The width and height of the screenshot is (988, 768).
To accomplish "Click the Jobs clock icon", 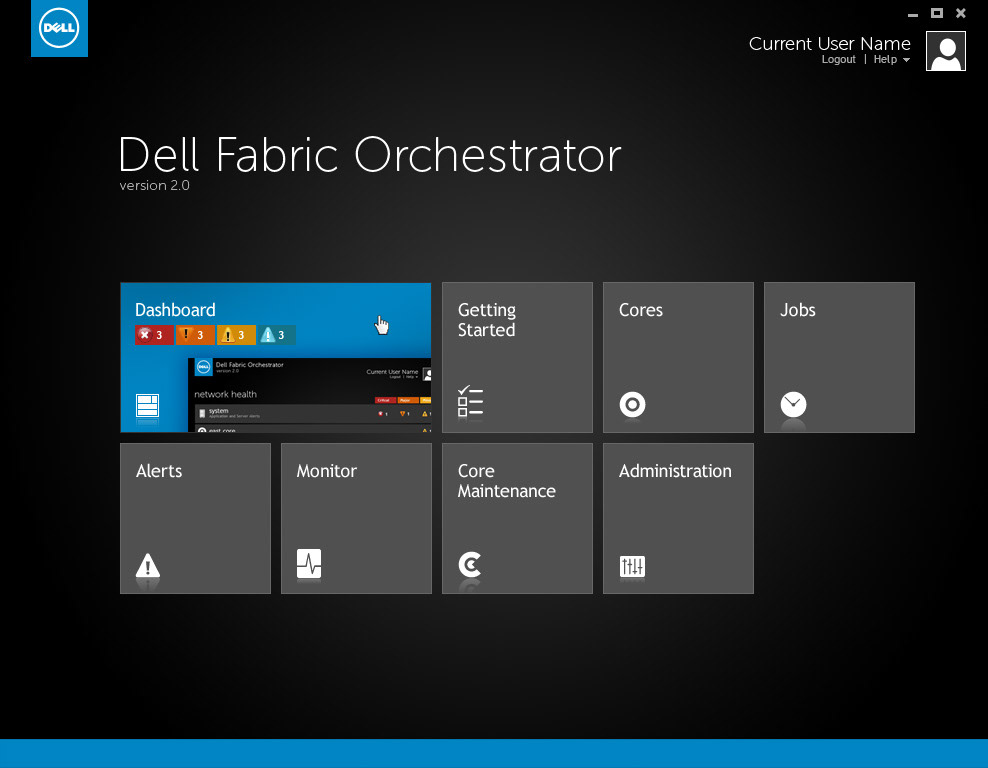I will [x=793, y=404].
